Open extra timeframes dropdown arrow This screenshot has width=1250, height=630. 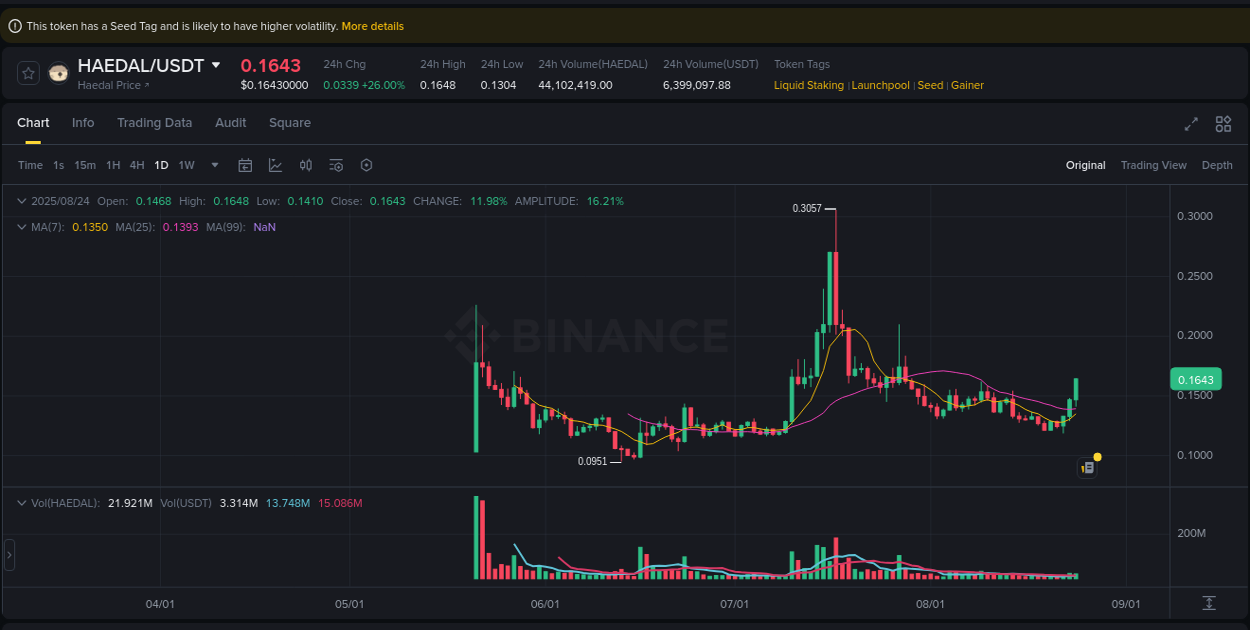pos(213,165)
